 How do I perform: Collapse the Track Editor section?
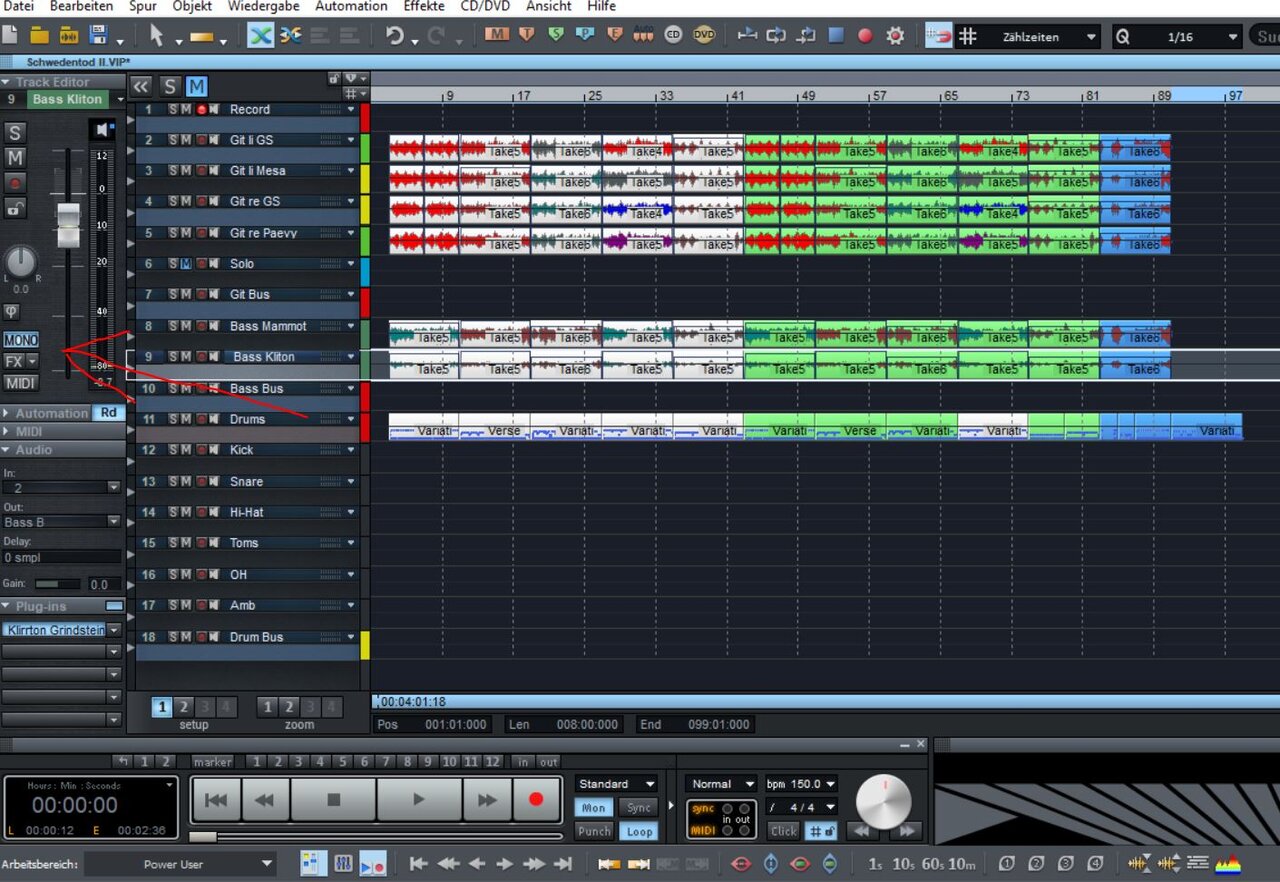(7, 82)
